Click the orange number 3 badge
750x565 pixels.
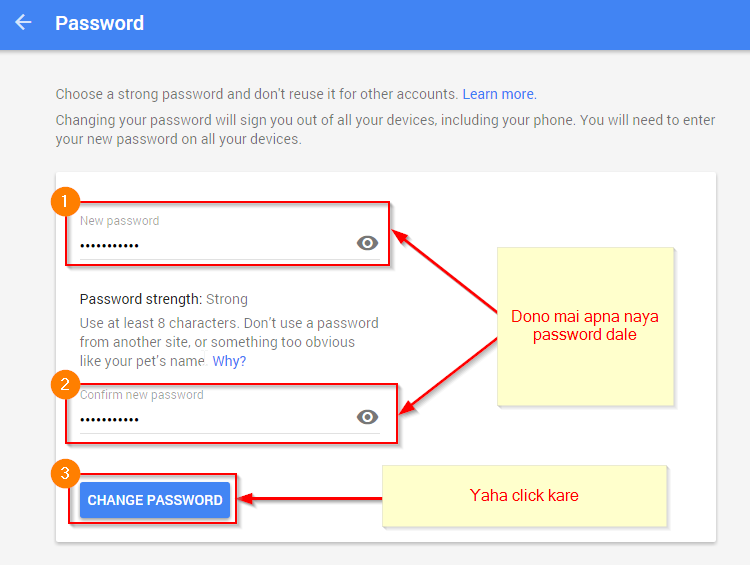(65, 473)
